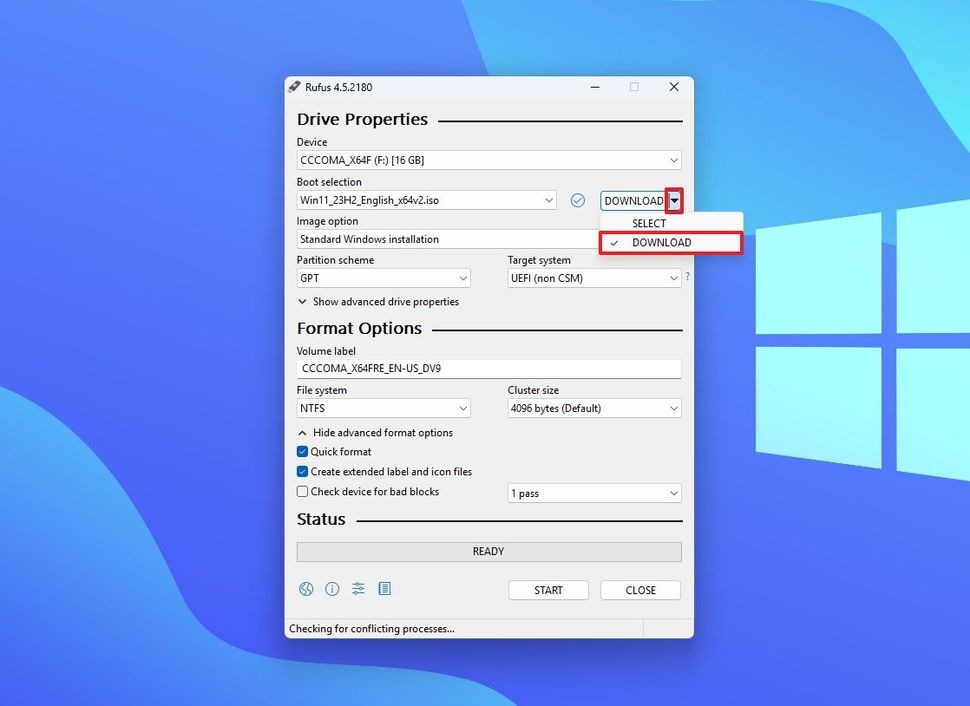Click the ISO checksum verification checkmark icon
970x706 pixels.
(577, 200)
